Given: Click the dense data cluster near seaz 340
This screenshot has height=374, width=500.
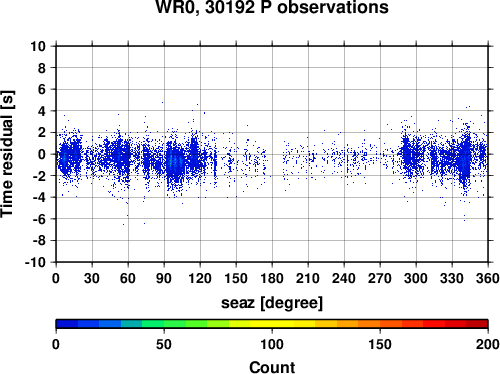Looking at the screenshot, I should click(465, 160).
